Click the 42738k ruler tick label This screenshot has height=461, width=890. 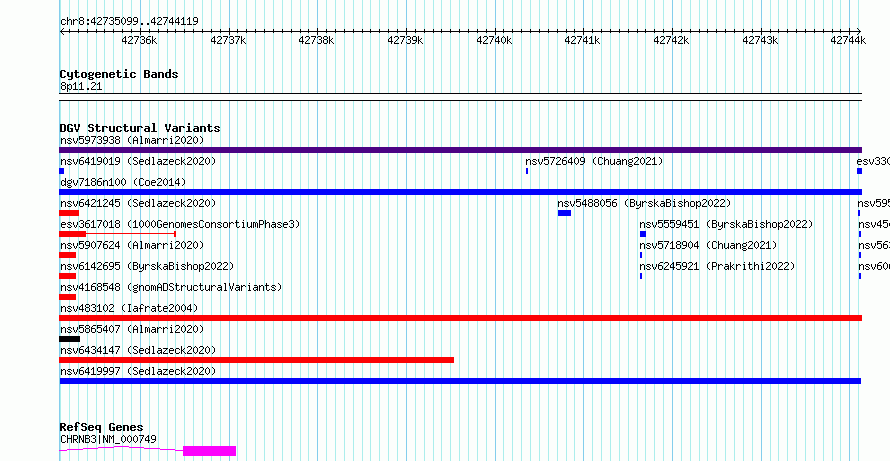316,40
